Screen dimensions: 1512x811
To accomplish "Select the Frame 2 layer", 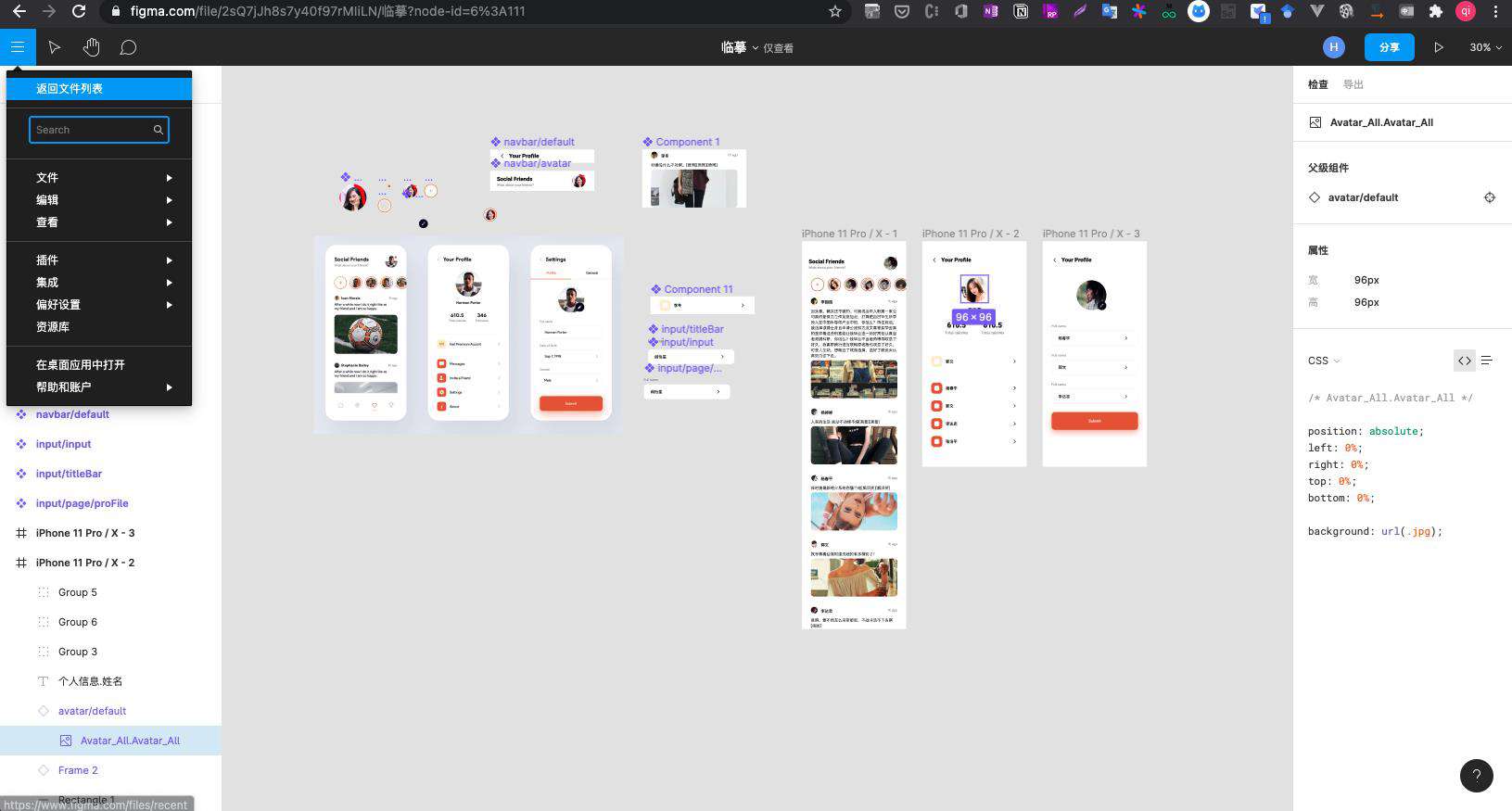I will pyautogui.click(x=78, y=770).
